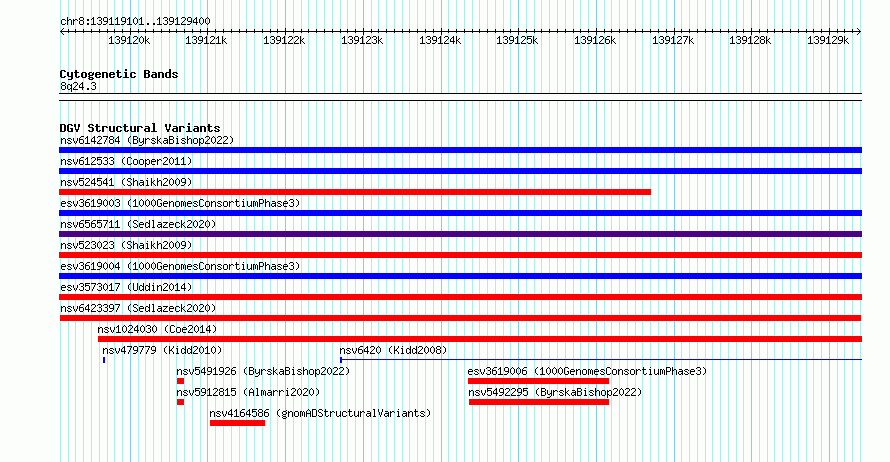The height and width of the screenshot is (462, 890).
Task: Click the ruler's right end arrow
Action: pyautogui.click(x=859, y=32)
